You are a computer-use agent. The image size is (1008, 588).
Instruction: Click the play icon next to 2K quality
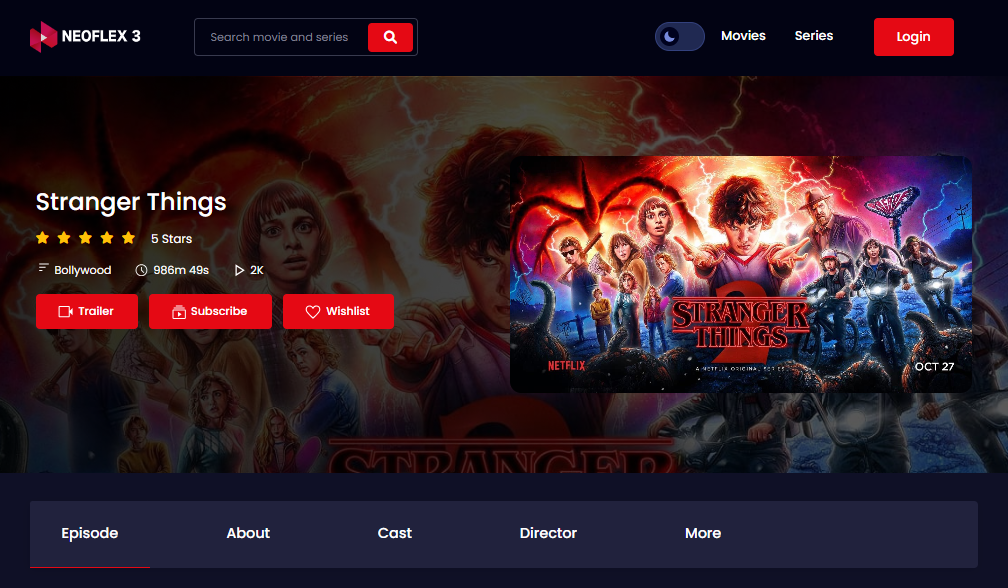pyautogui.click(x=238, y=269)
